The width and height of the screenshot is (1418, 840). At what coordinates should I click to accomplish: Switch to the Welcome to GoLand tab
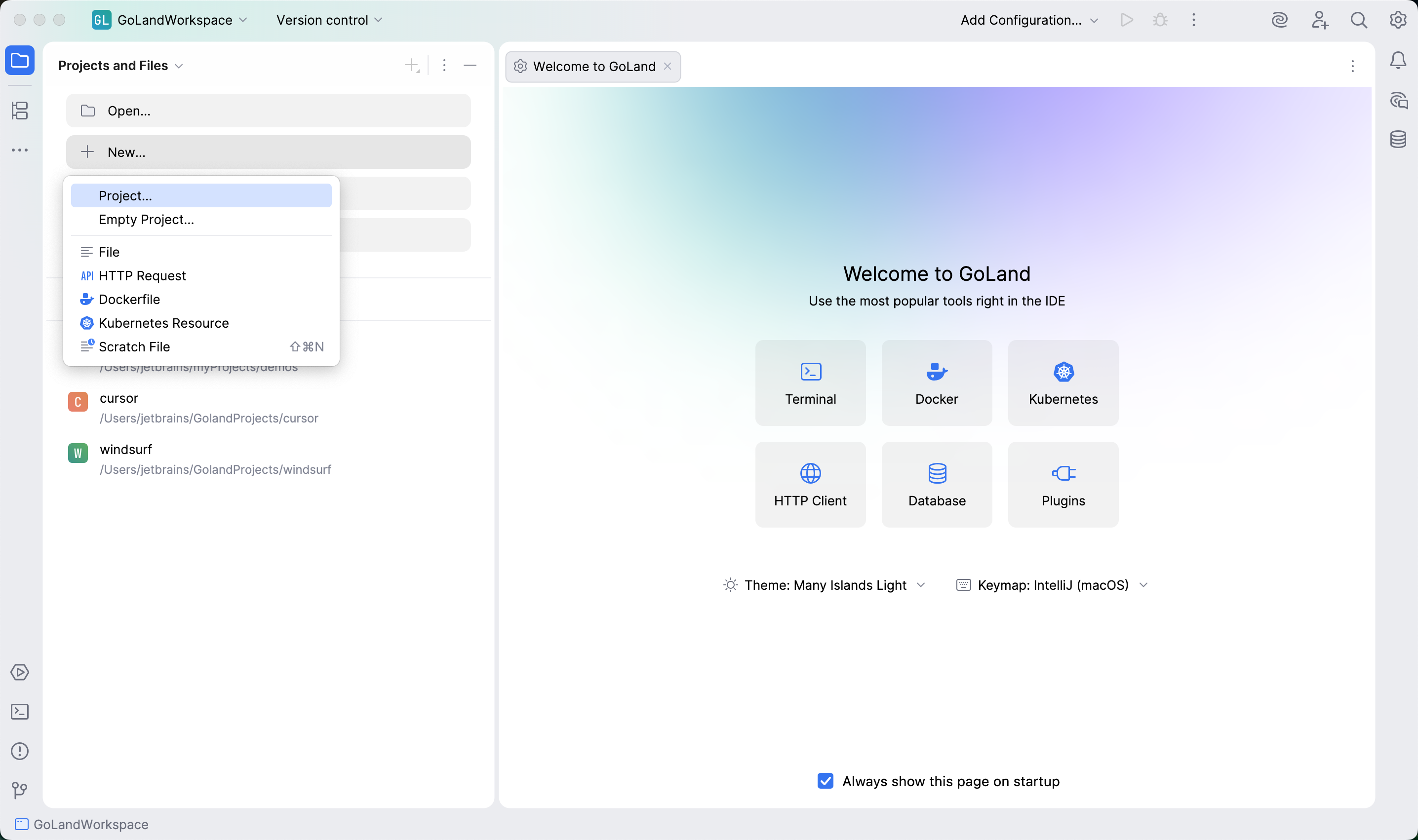(x=593, y=66)
